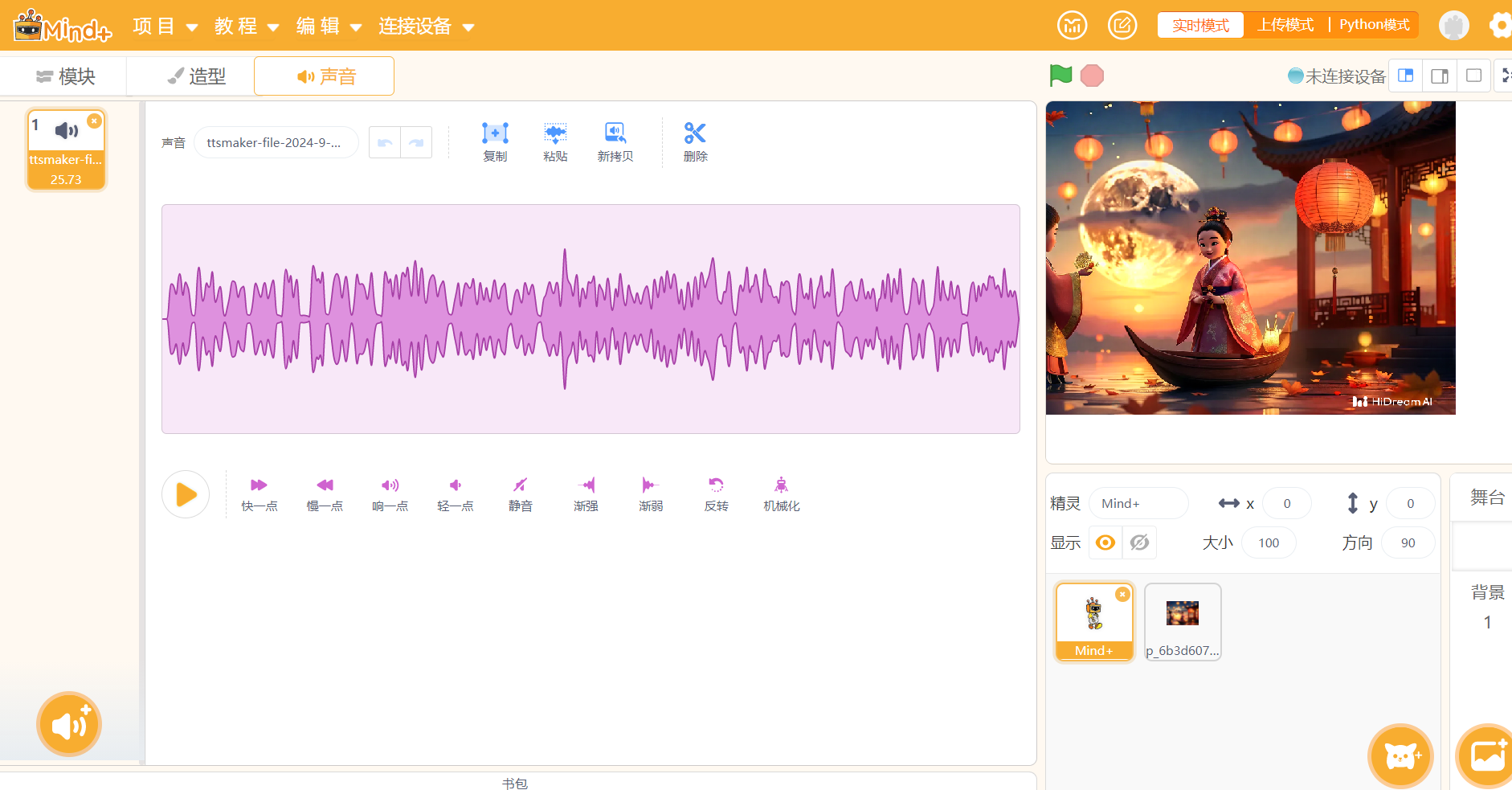Click a position in the sound waveform
The image size is (1512, 790).
590,319
